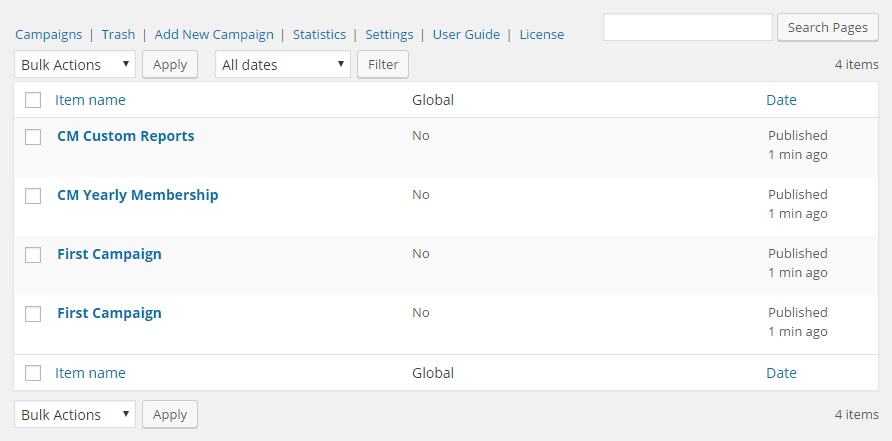Open the License page link
892x441 pixels.
542,35
